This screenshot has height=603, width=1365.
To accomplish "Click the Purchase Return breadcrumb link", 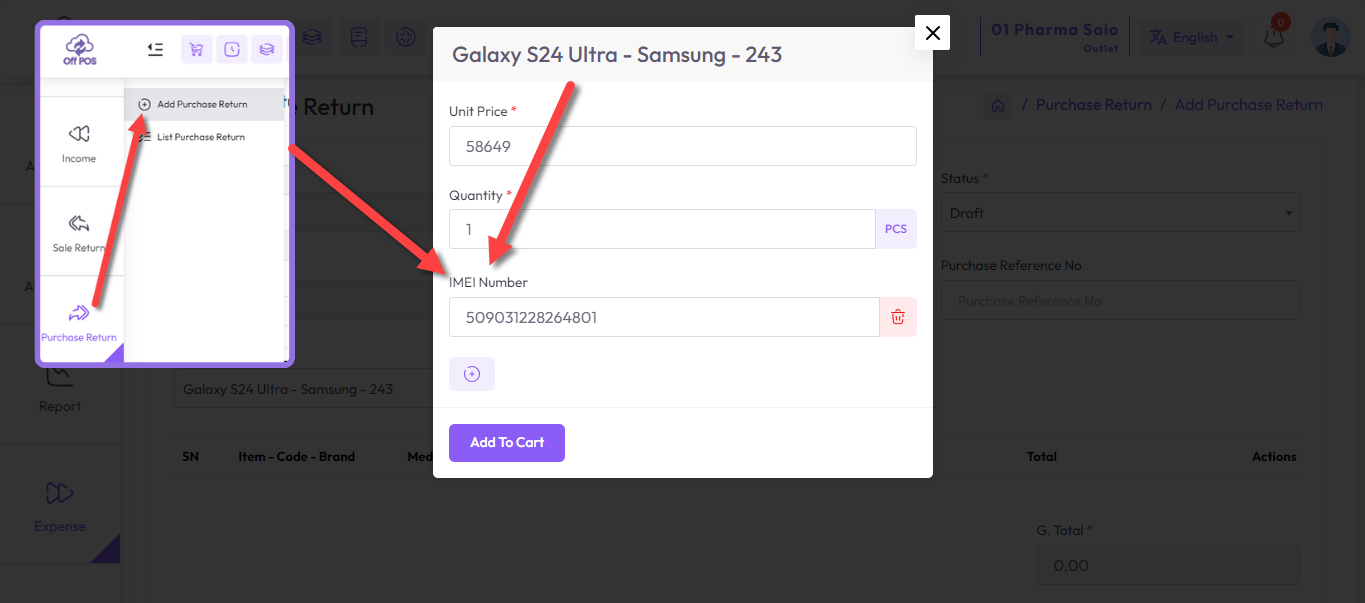I will pos(1093,105).
